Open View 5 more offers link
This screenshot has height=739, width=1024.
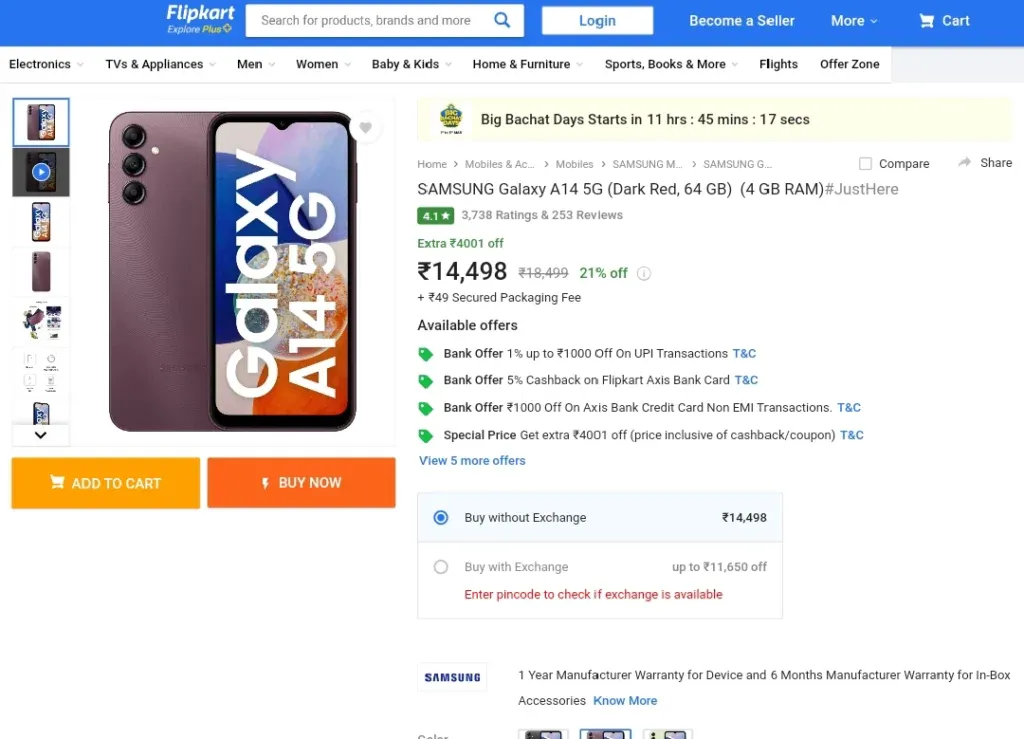472,460
